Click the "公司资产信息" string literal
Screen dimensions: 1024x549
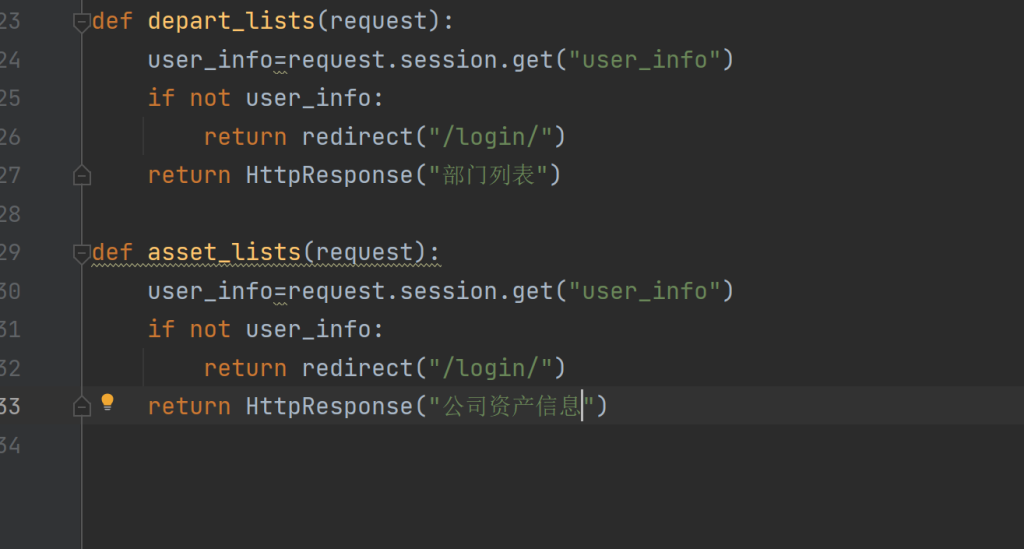[512, 407]
